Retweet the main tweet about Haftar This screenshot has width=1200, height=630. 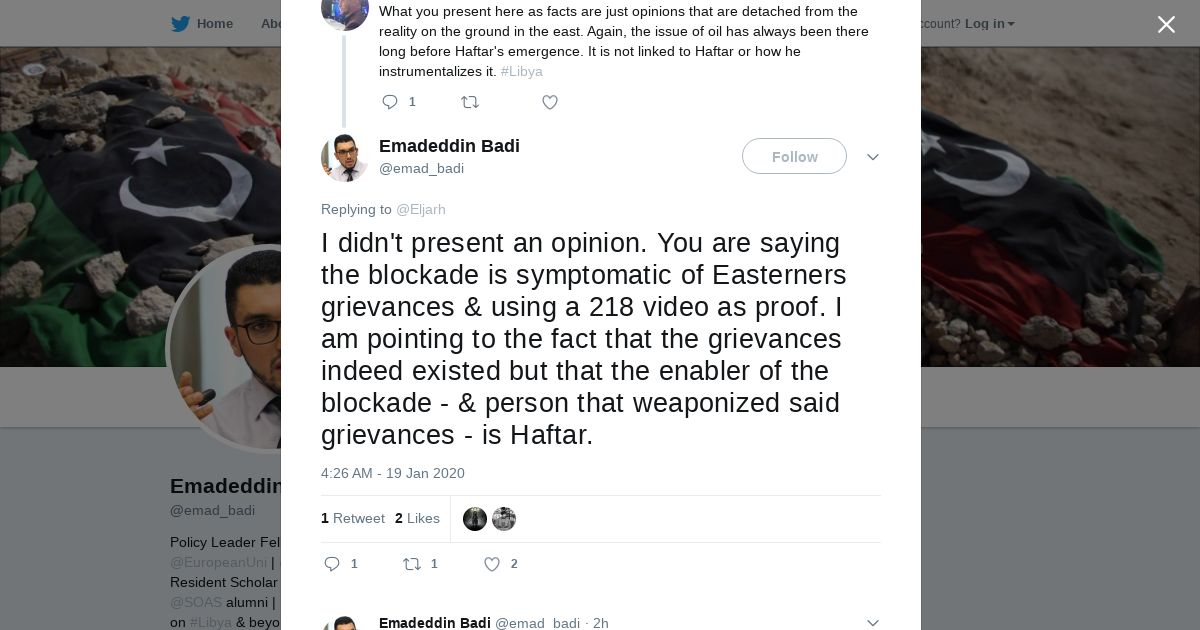point(412,564)
